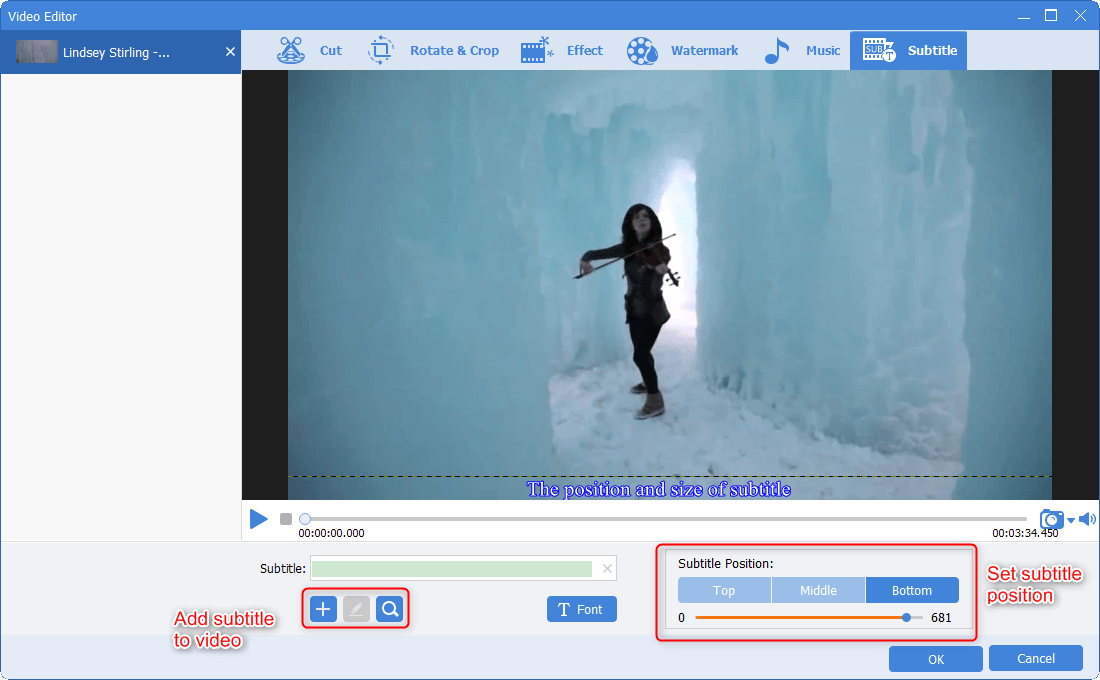Click the Rotate & Crop icon
The height and width of the screenshot is (680, 1100).
coord(381,51)
